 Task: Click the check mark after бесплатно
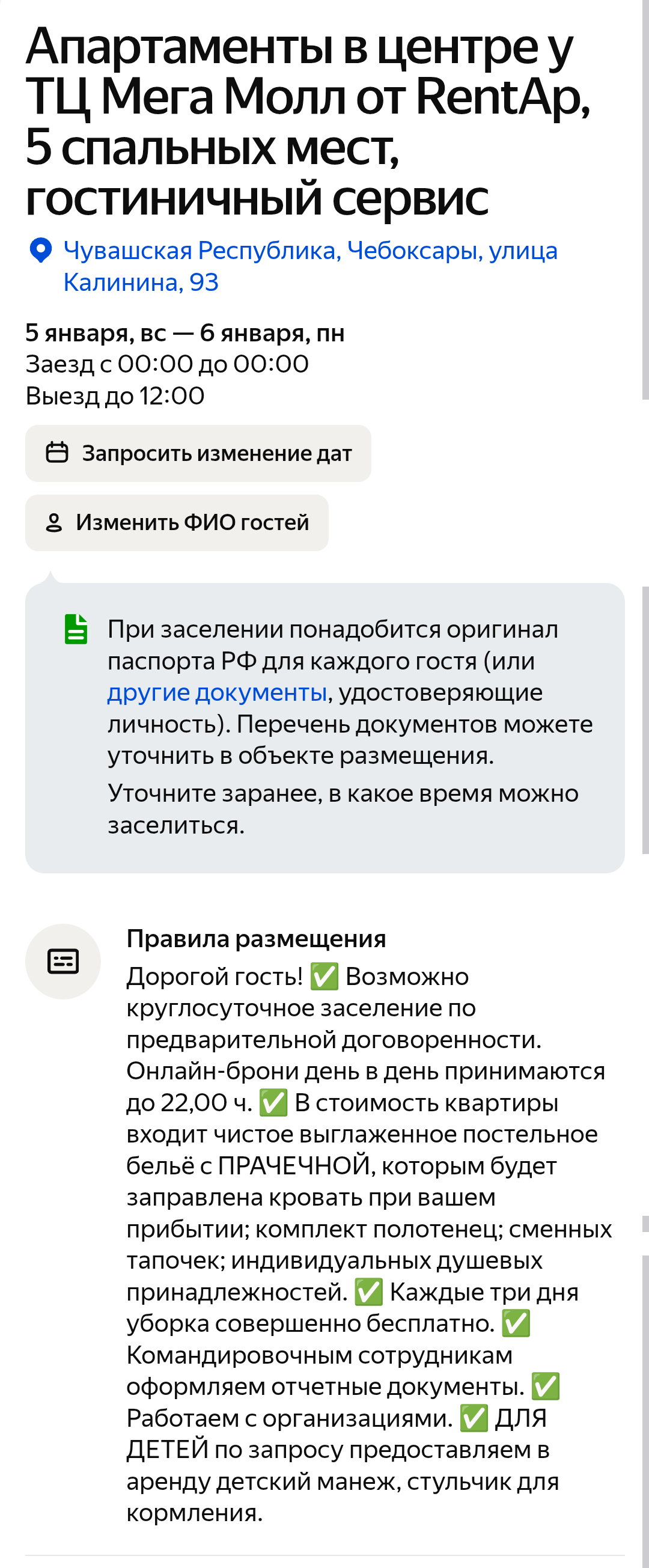[516, 1324]
